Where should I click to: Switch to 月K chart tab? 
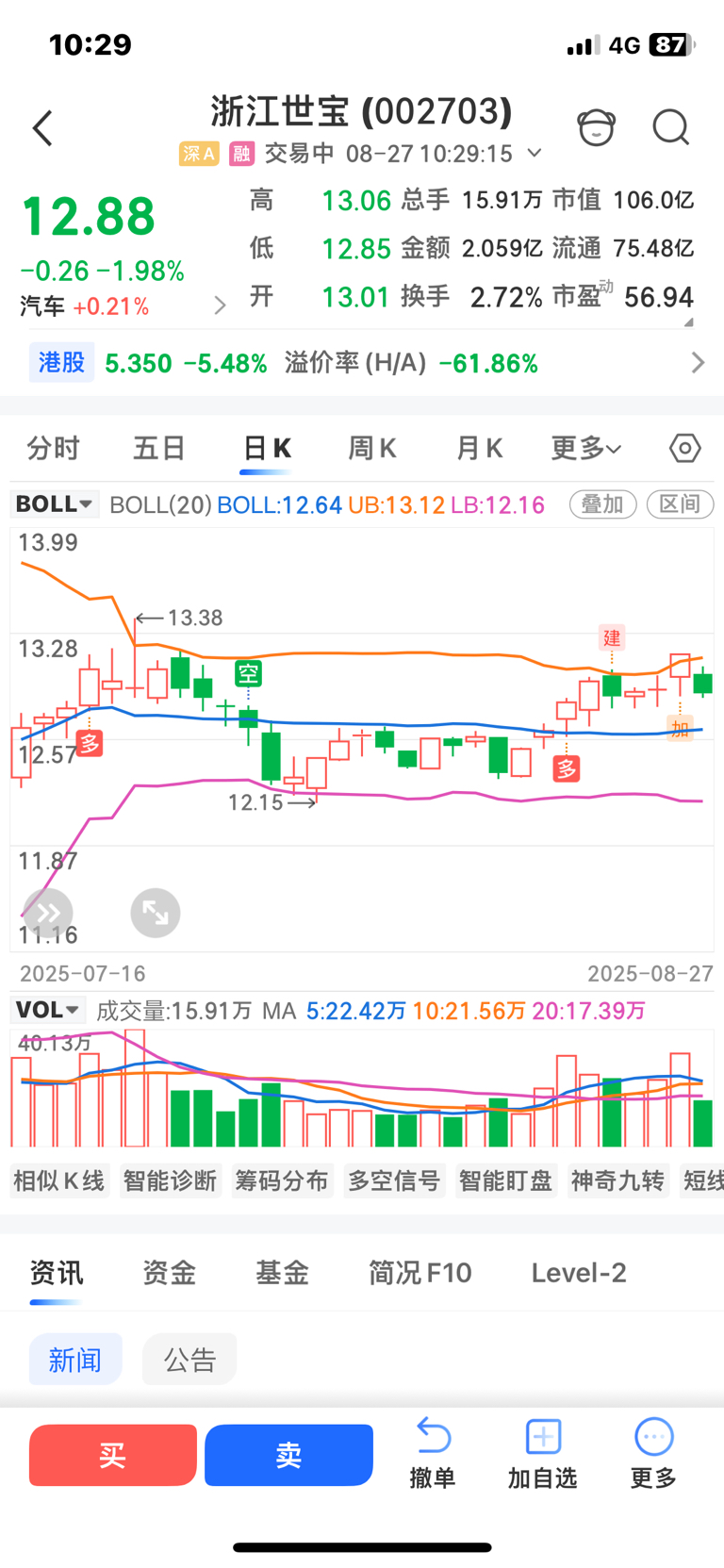point(479,448)
